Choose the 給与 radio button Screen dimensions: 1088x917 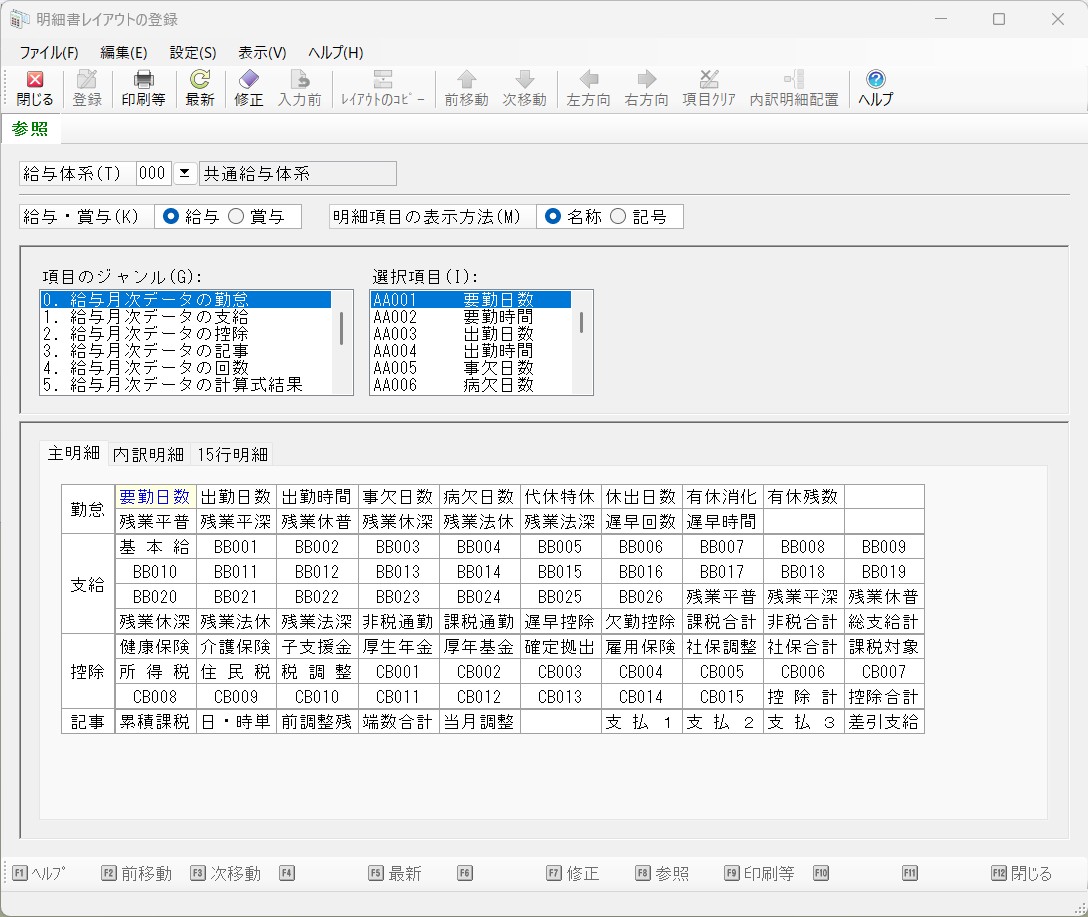(x=171, y=217)
